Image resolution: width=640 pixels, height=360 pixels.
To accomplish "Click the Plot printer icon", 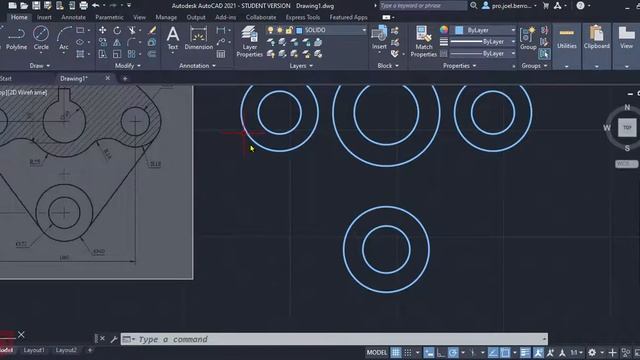I will pyautogui.click(x=84, y=5).
